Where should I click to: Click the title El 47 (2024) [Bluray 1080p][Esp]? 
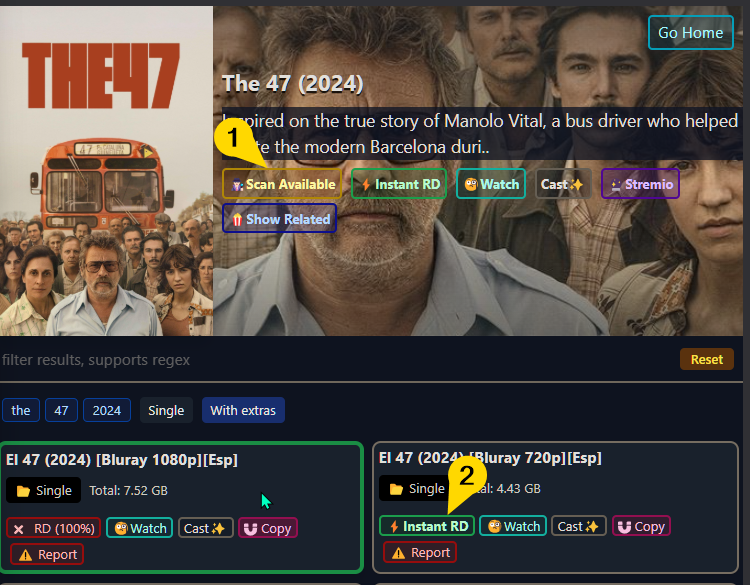pyautogui.click(x=122, y=460)
